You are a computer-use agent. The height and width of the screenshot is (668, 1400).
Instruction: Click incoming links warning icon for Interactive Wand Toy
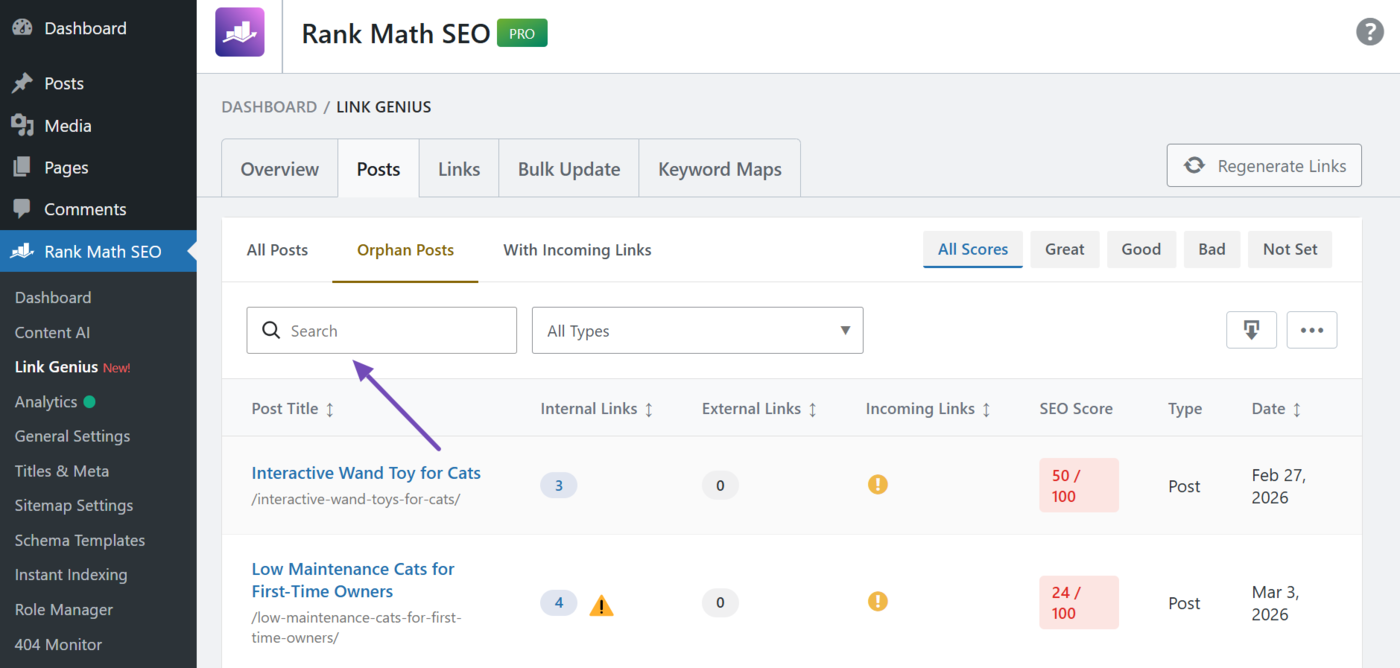point(877,485)
